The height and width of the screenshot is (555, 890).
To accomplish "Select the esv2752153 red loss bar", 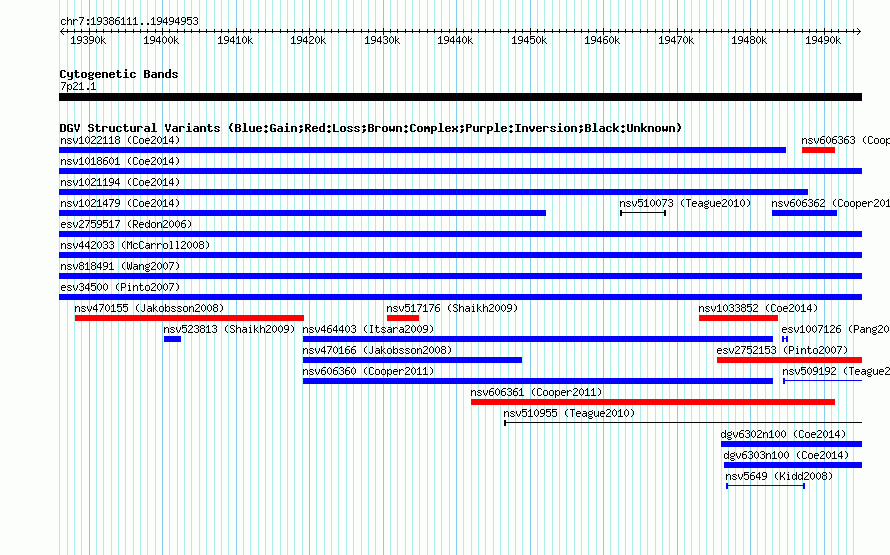I will (x=790, y=360).
